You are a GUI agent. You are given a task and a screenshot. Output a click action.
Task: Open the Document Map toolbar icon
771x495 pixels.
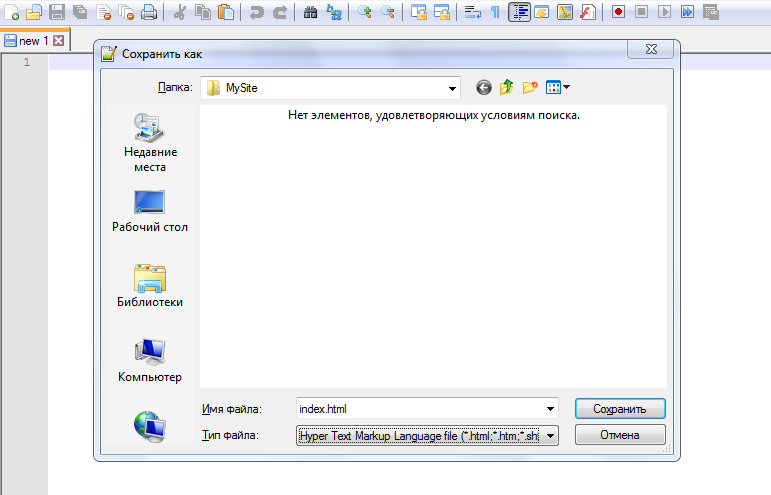tap(565, 11)
